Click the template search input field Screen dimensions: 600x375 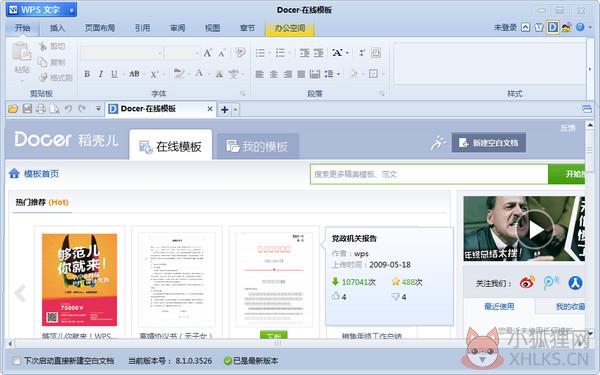(429, 174)
